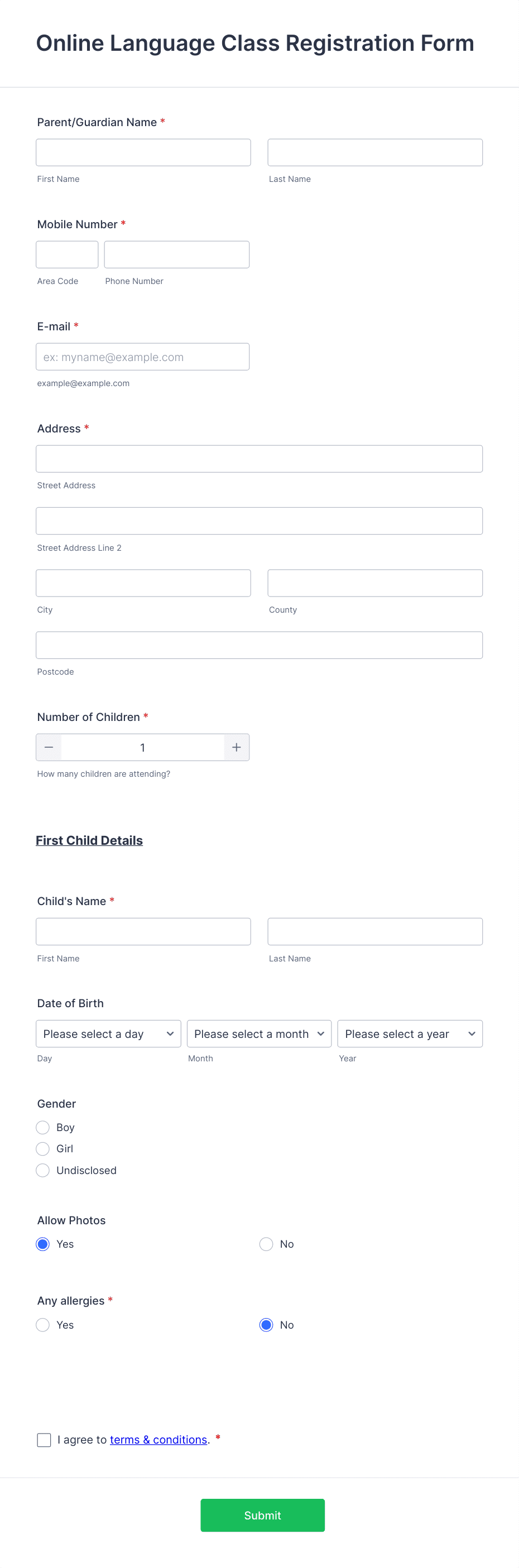Open the month selection dropdown

click(258, 1033)
